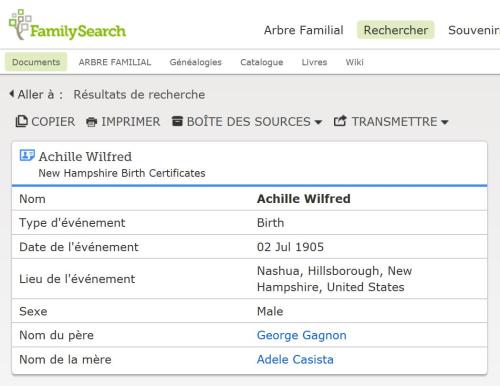
Task: Click the Boîte des sources box icon
Action: [177, 121]
